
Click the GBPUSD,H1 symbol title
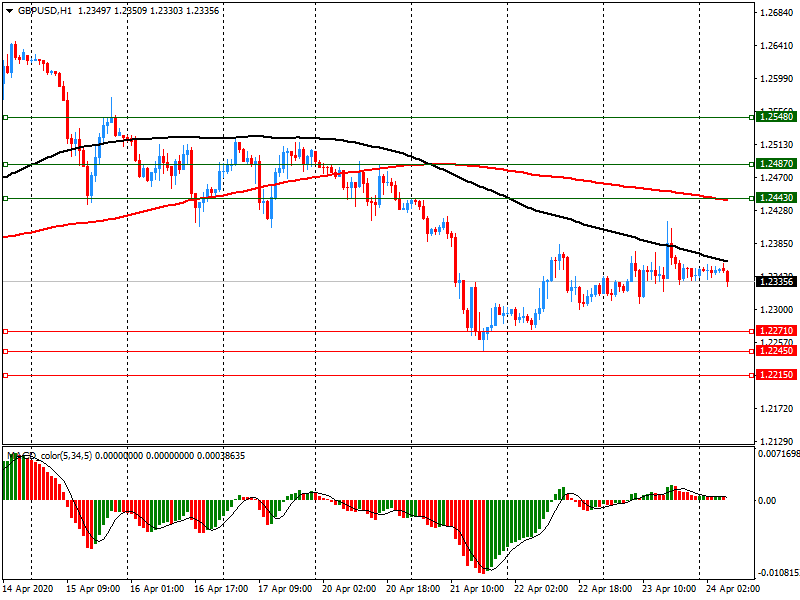[x=45, y=11]
